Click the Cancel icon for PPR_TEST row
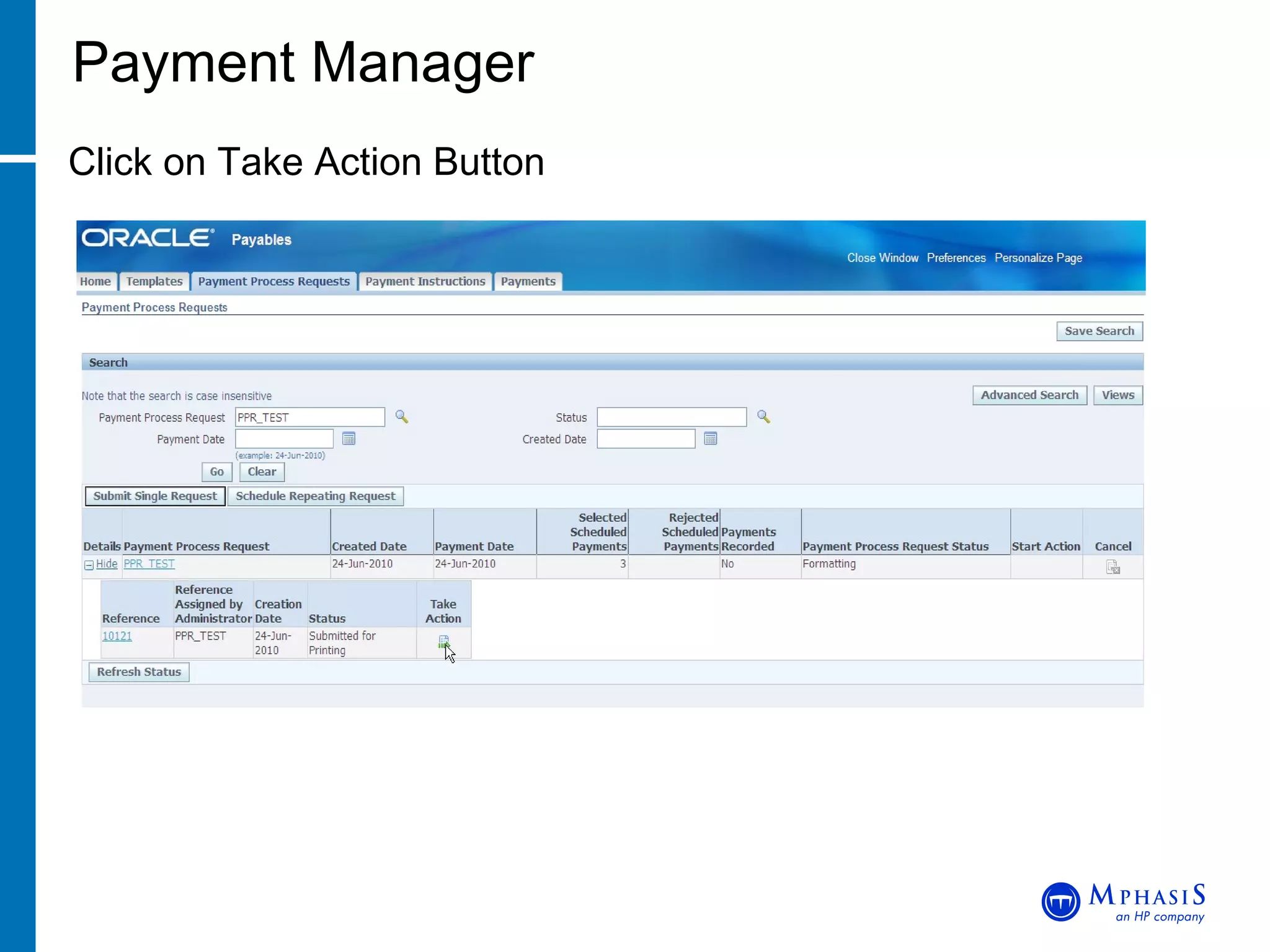1270x952 pixels. (x=1113, y=567)
